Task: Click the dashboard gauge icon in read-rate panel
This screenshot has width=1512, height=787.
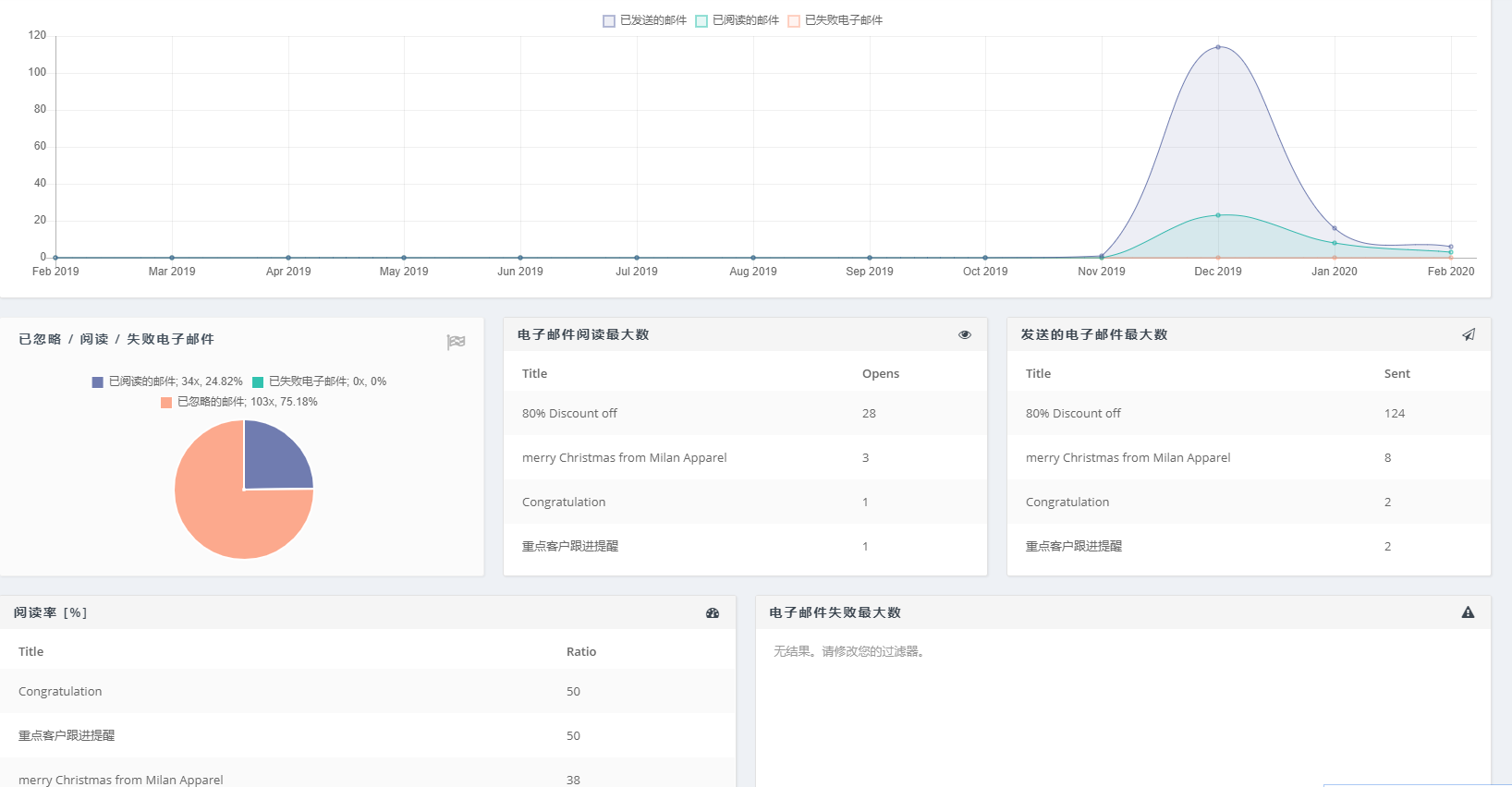Action: pos(712,612)
